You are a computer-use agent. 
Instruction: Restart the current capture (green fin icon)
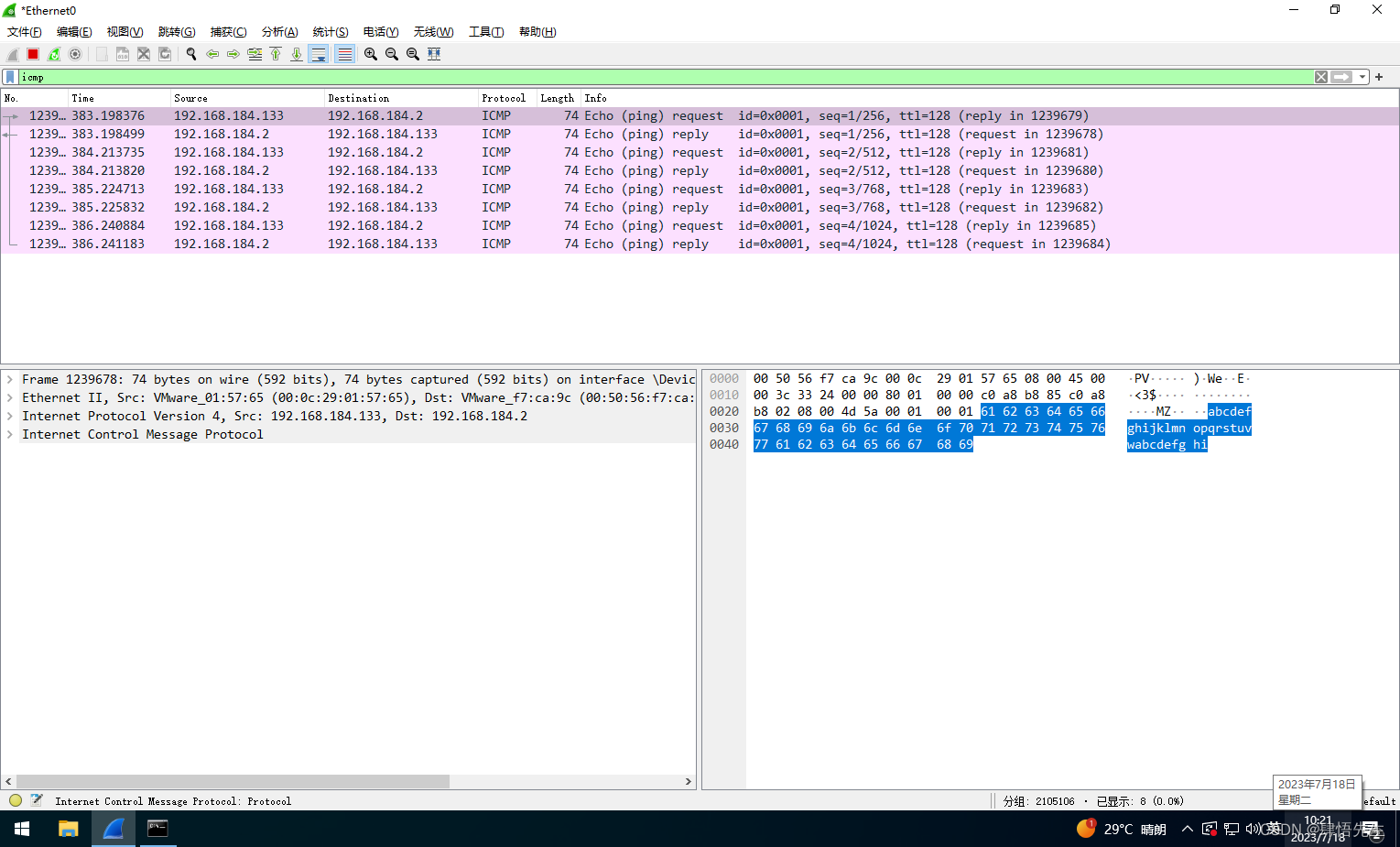54,54
